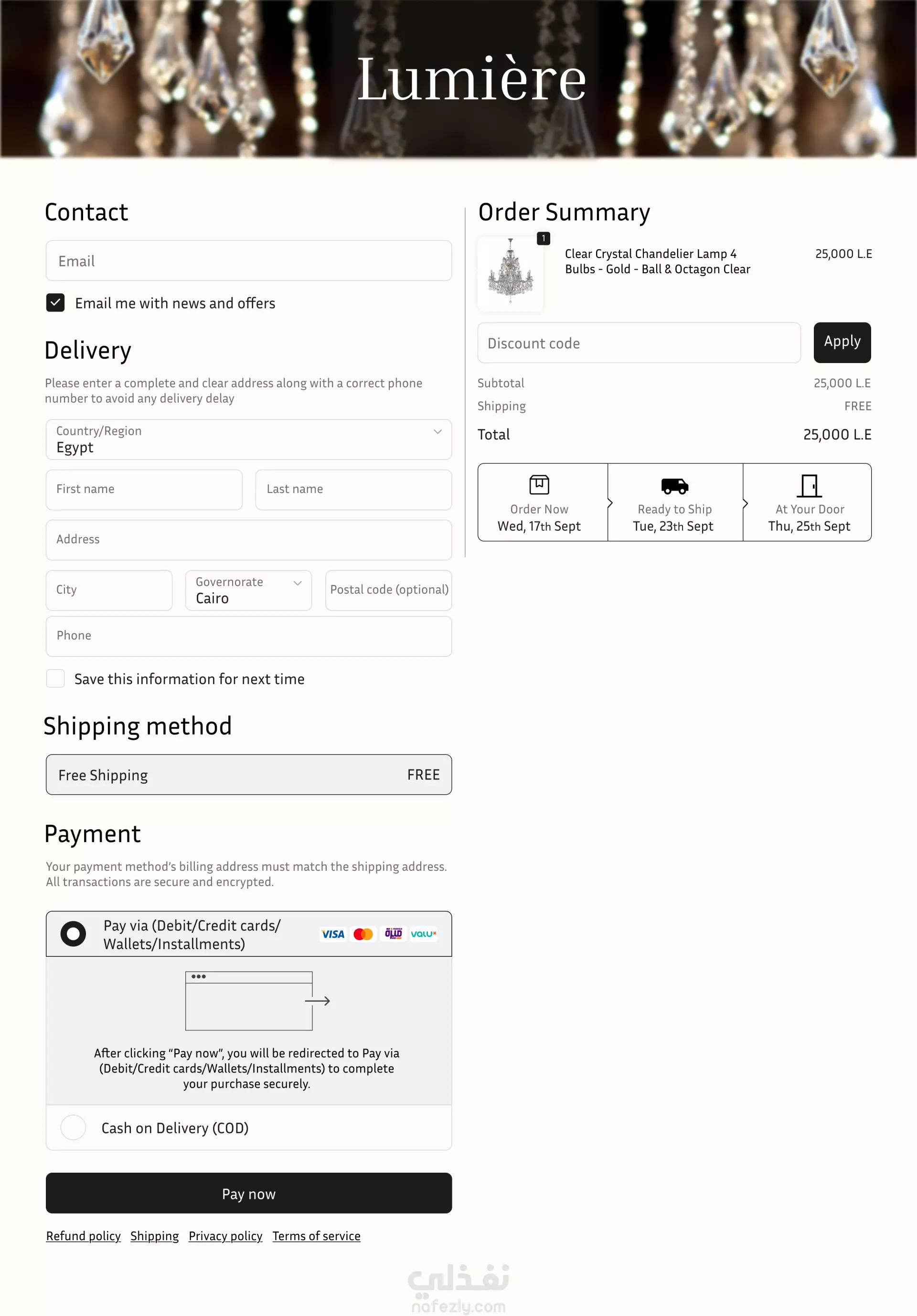917x1316 pixels.
Task: Click the Visa card logo
Action: coord(333,934)
